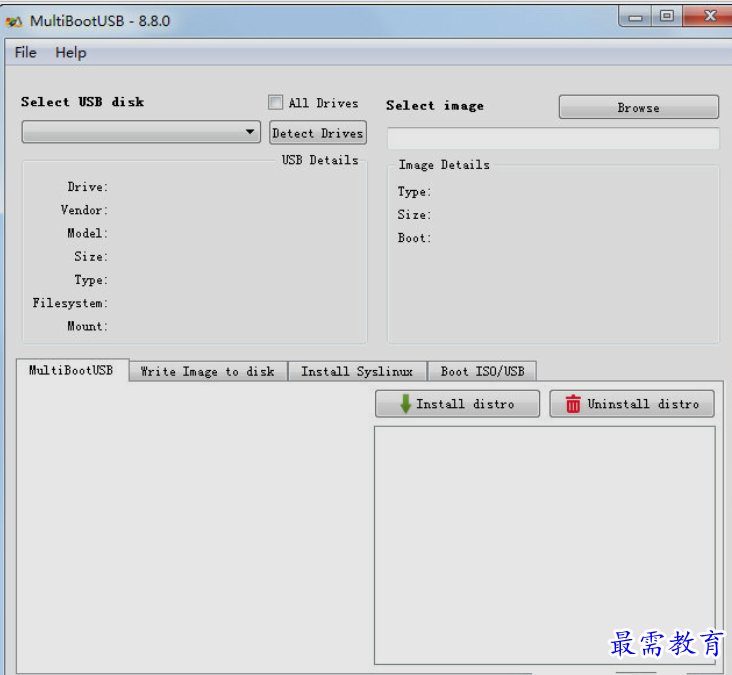The image size is (732, 675).
Task: Click inside the image path field
Action: tap(553, 139)
